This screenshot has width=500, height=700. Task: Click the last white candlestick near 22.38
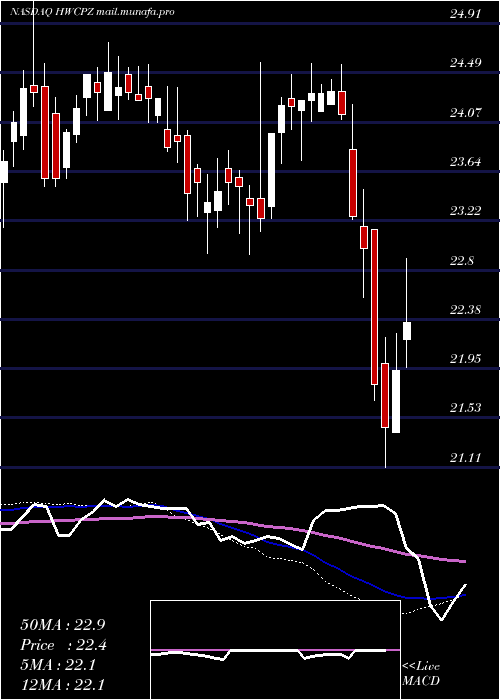click(407, 331)
